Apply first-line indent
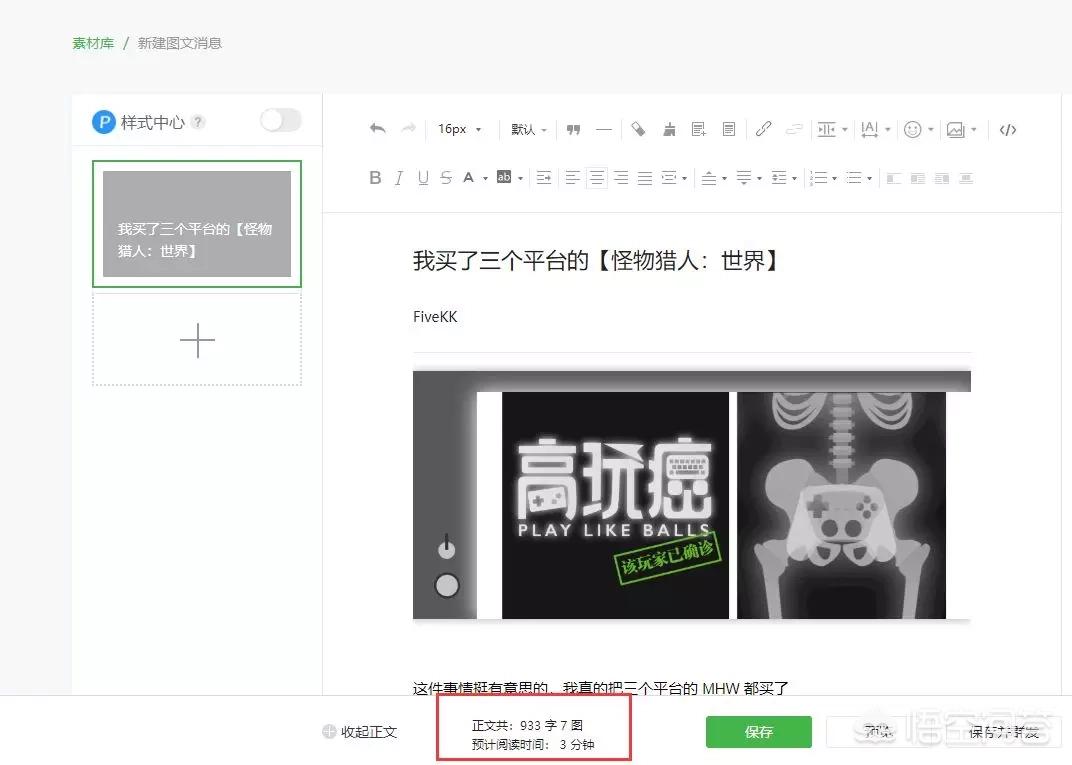Viewport: 1072px width, 765px height. pyautogui.click(x=544, y=178)
